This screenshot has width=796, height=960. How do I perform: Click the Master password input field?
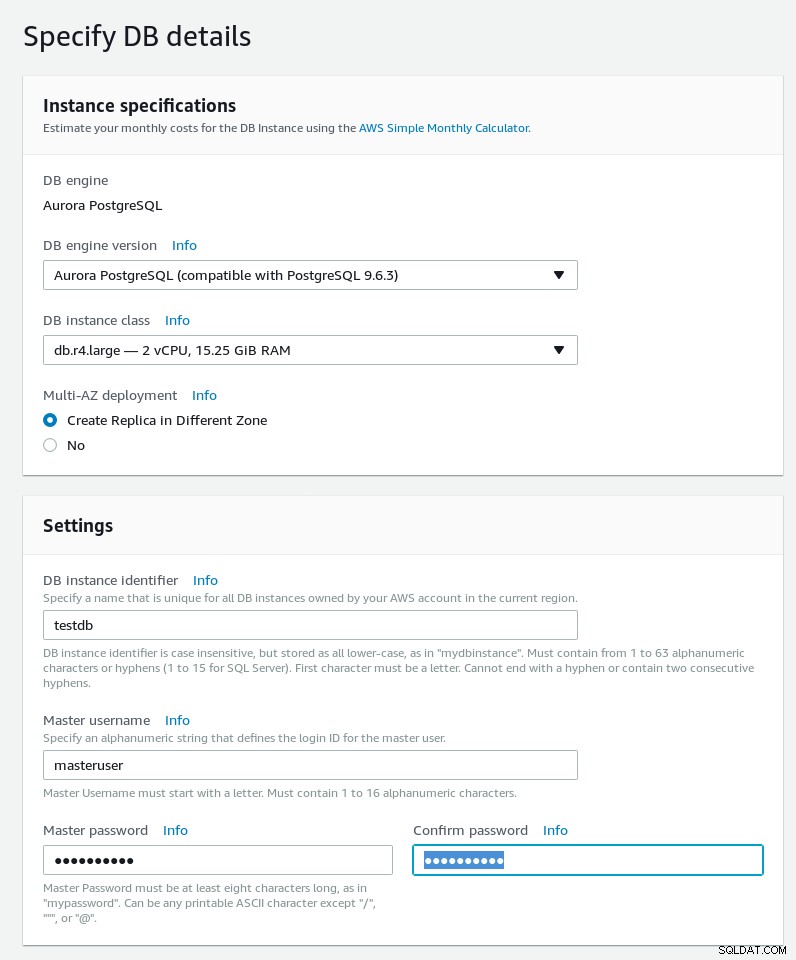pyautogui.click(x=217, y=860)
